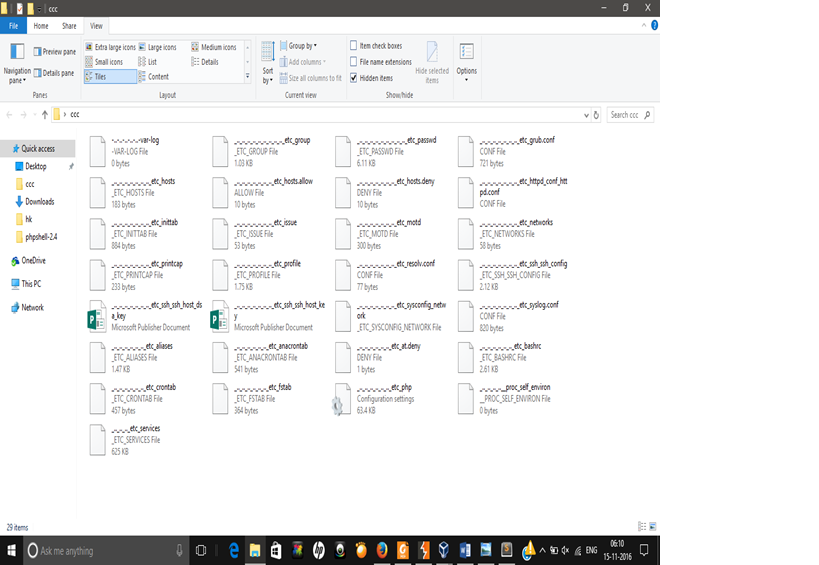Screen dimensions: 819x565
Task: Open the Windows Store taskbar icon
Action: click(276, 550)
